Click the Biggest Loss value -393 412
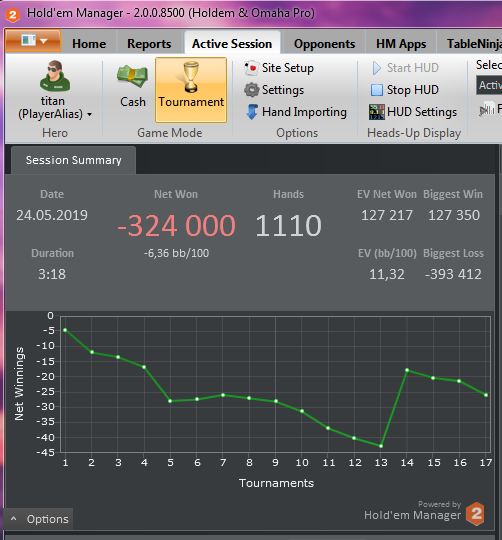This screenshot has width=502, height=540. point(453,274)
